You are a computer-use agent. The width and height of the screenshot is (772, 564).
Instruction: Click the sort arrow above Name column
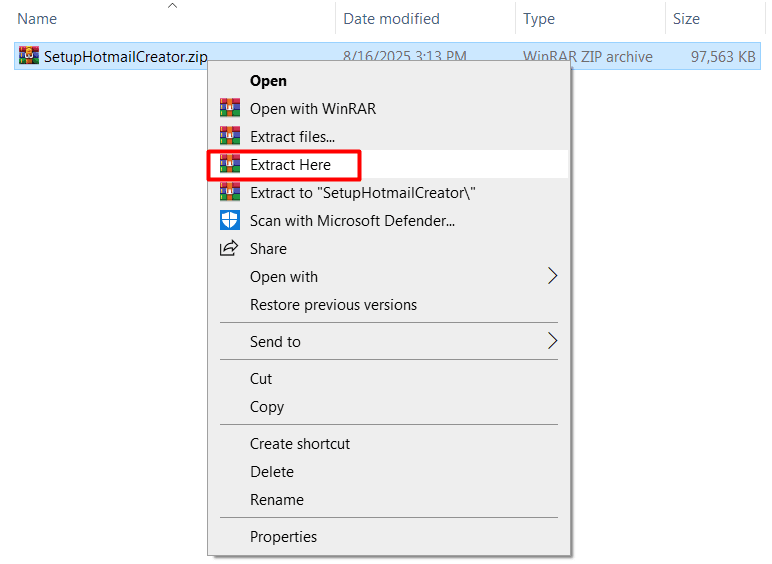pyautogui.click(x=172, y=6)
